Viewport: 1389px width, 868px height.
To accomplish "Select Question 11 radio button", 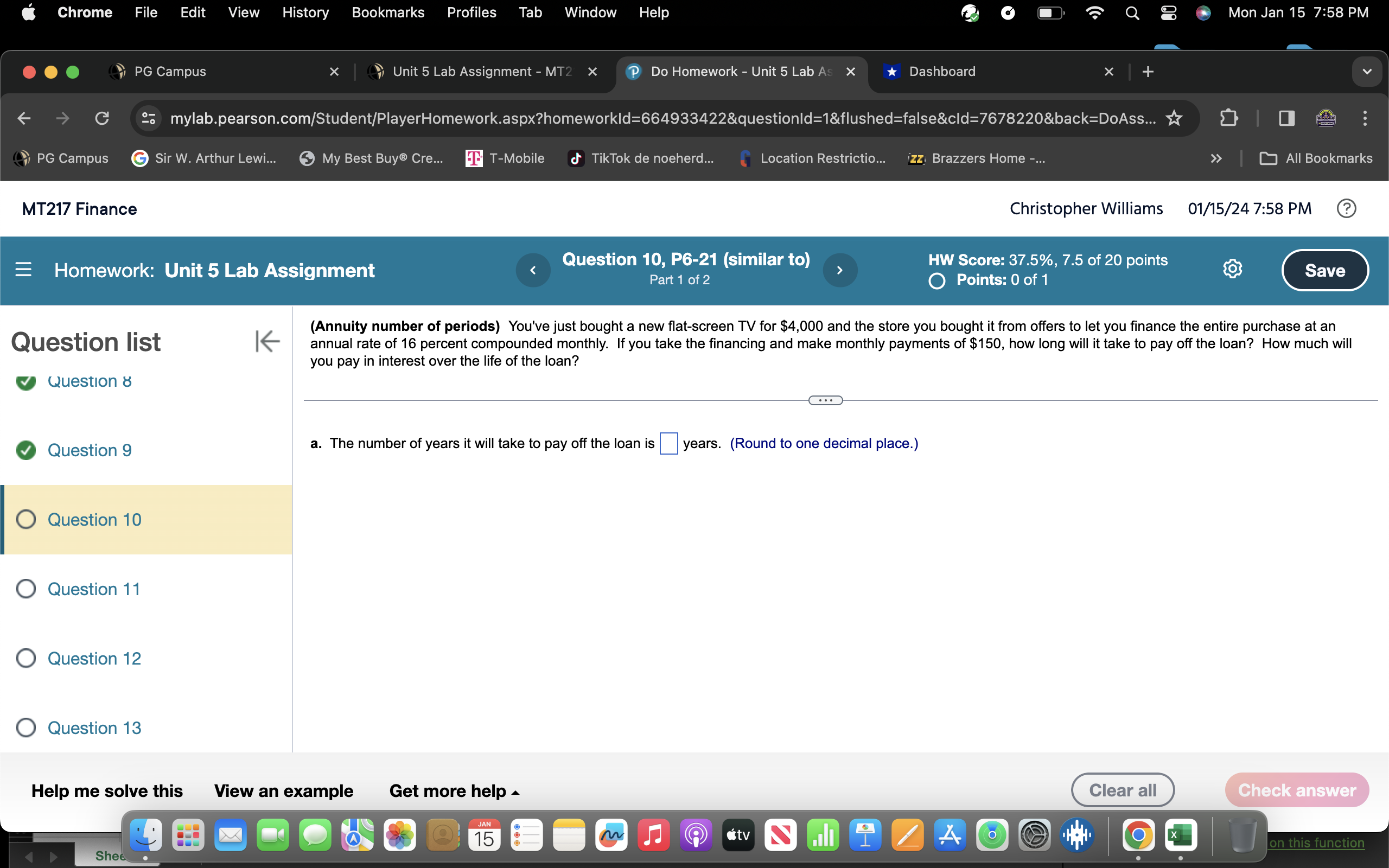I will [26, 589].
